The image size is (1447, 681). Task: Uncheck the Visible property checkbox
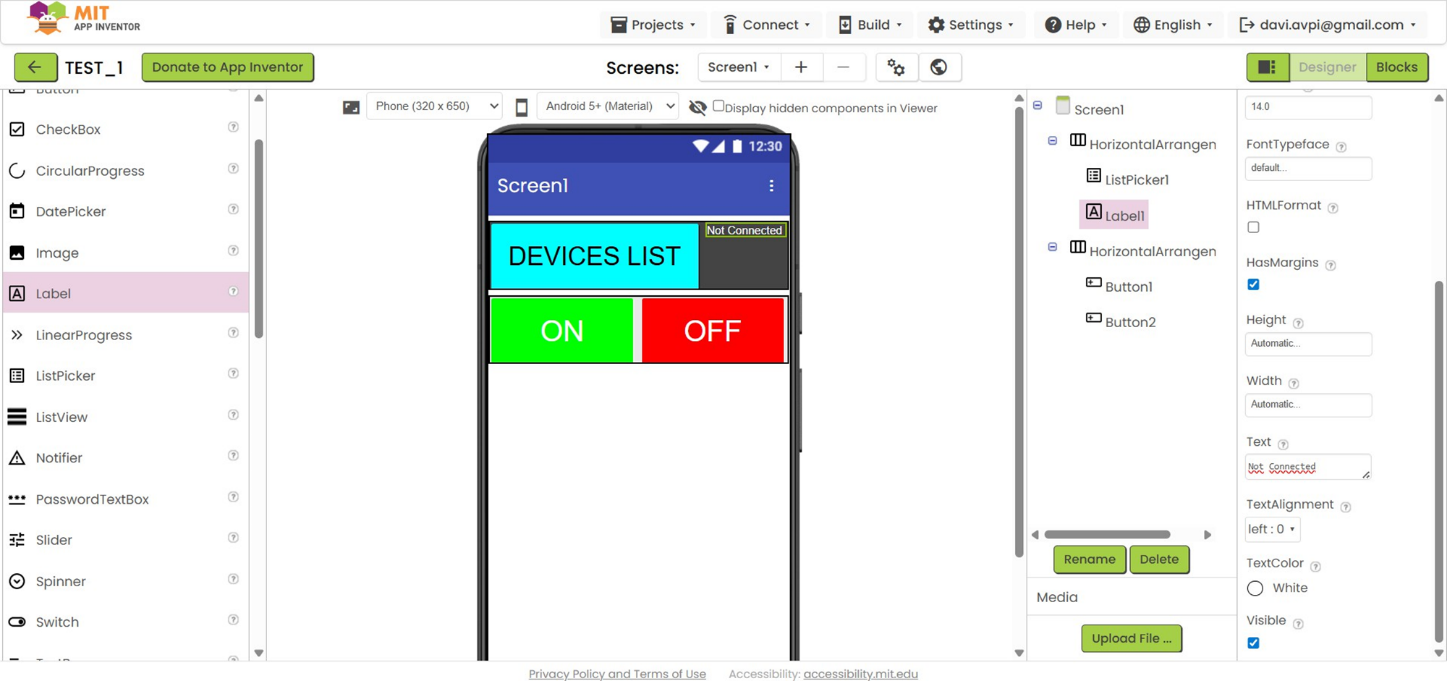[x=1253, y=643]
